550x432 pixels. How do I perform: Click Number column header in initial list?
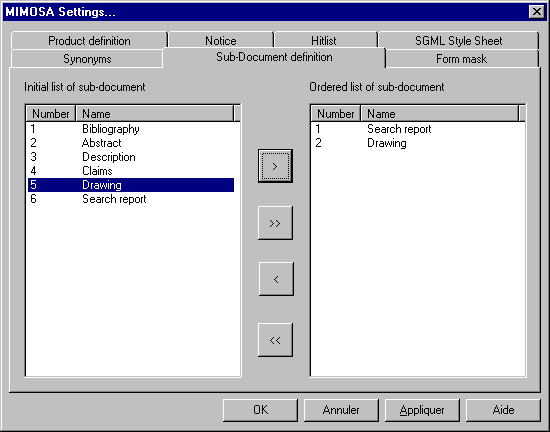pos(51,114)
